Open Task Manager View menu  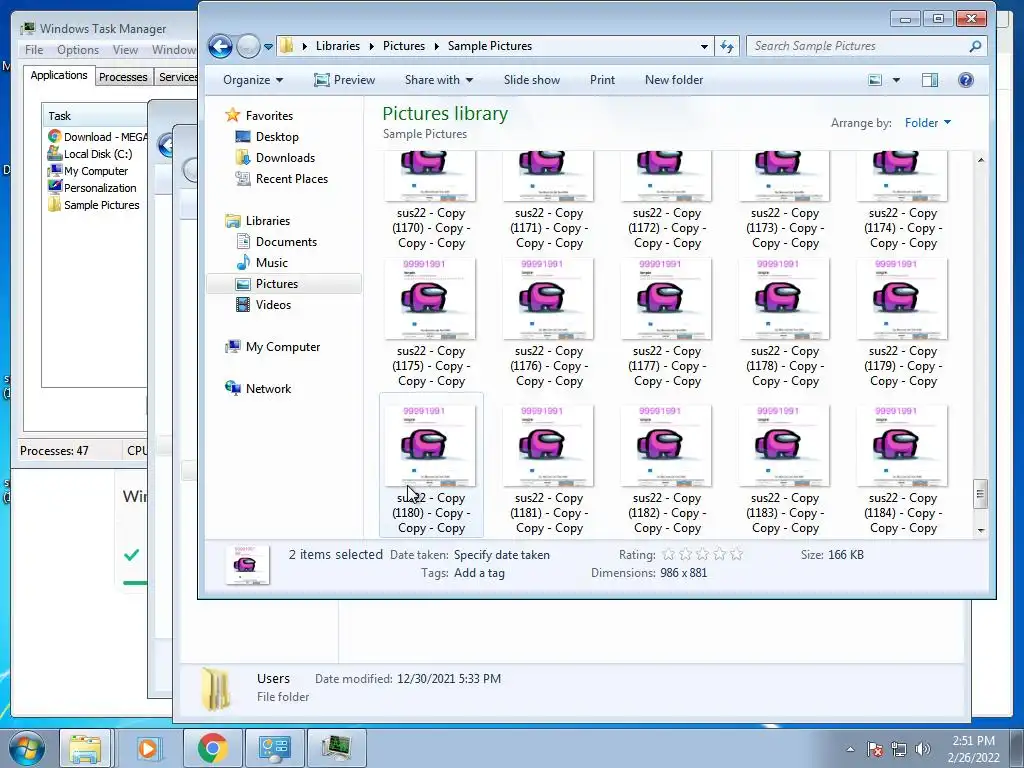125,50
